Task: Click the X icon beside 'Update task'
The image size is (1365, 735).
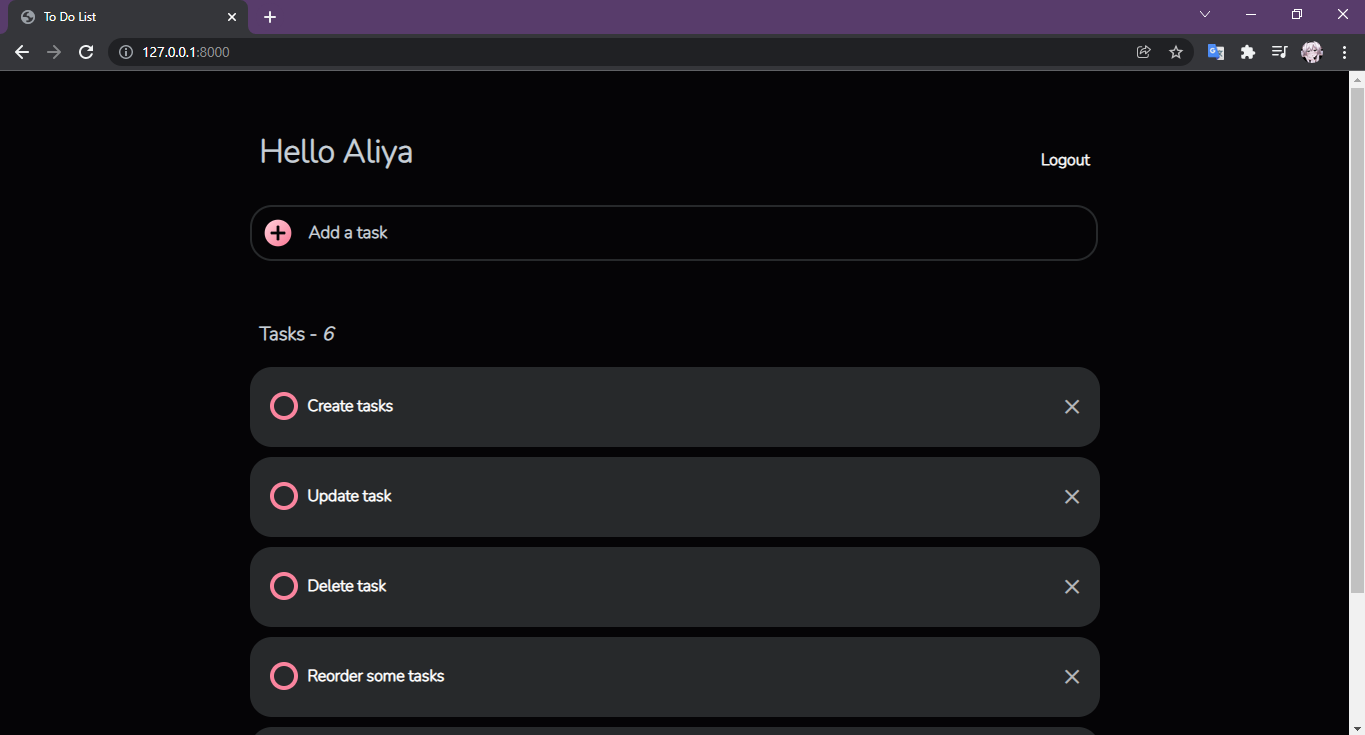Action: [x=1071, y=496]
